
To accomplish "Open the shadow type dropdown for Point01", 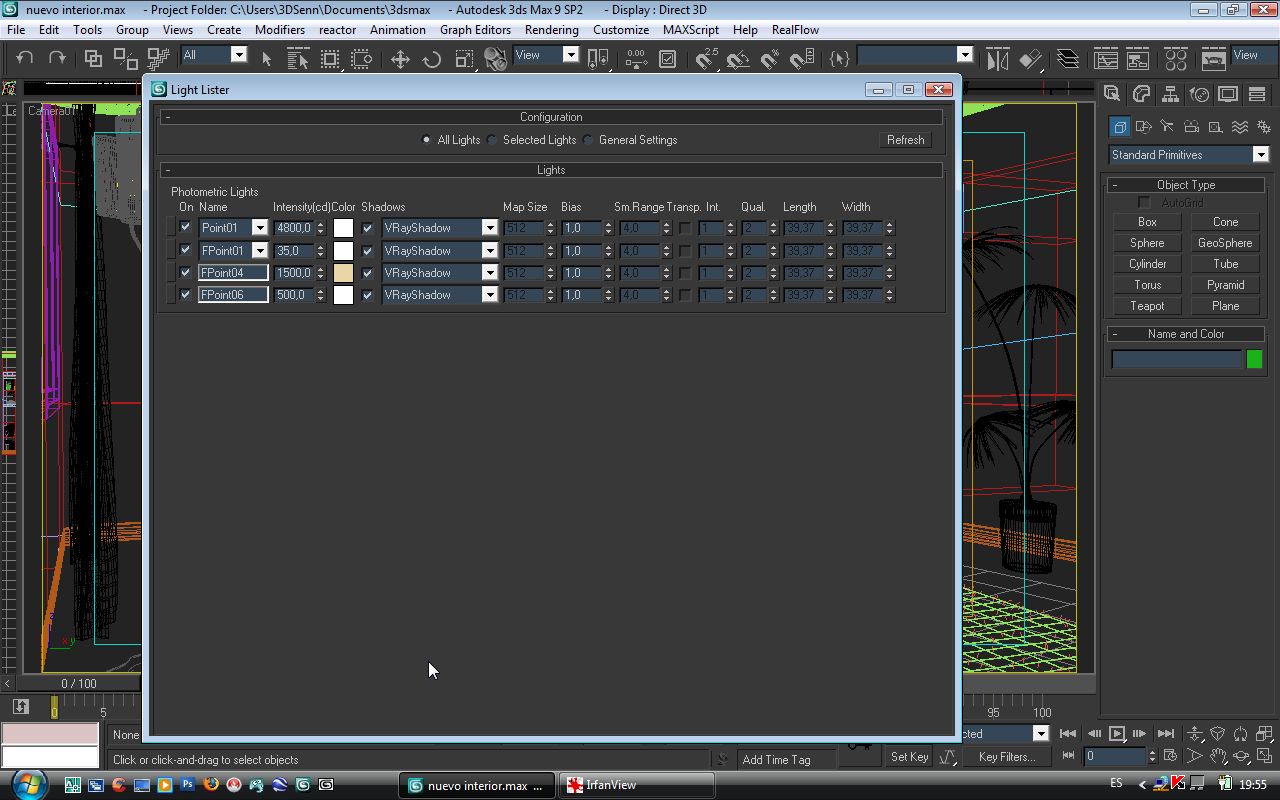I will (x=490, y=228).
